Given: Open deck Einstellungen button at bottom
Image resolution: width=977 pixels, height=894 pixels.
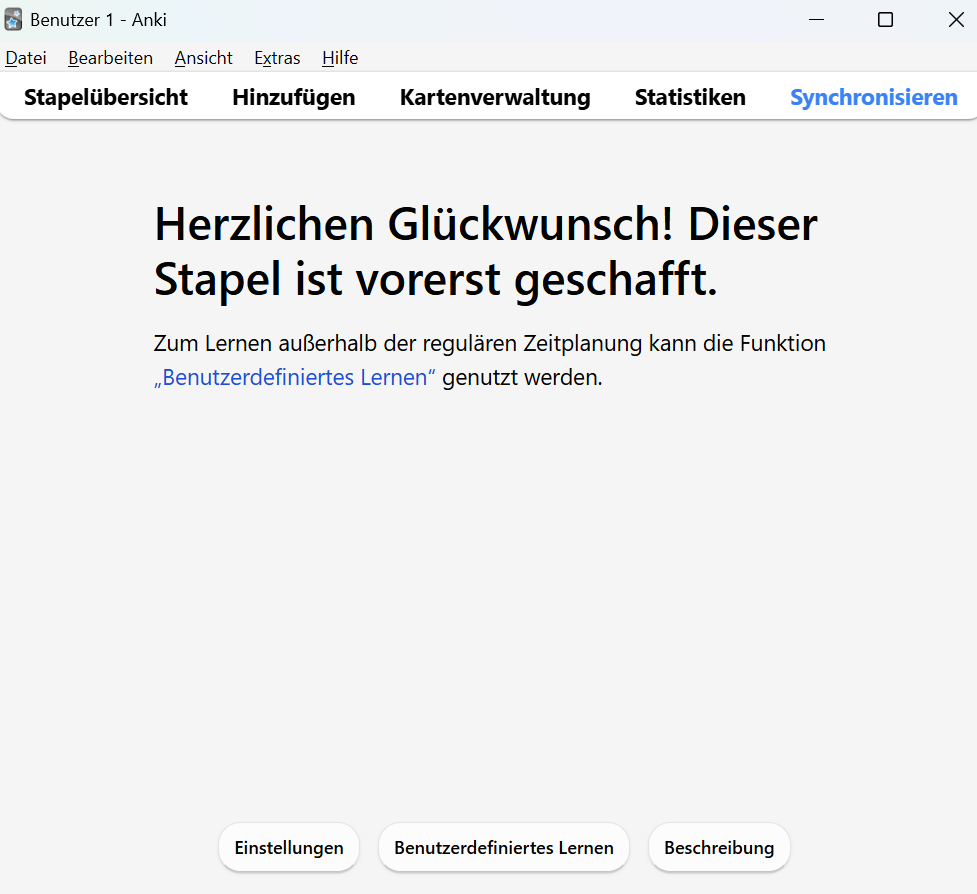Looking at the screenshot, I should pos(289,847).
